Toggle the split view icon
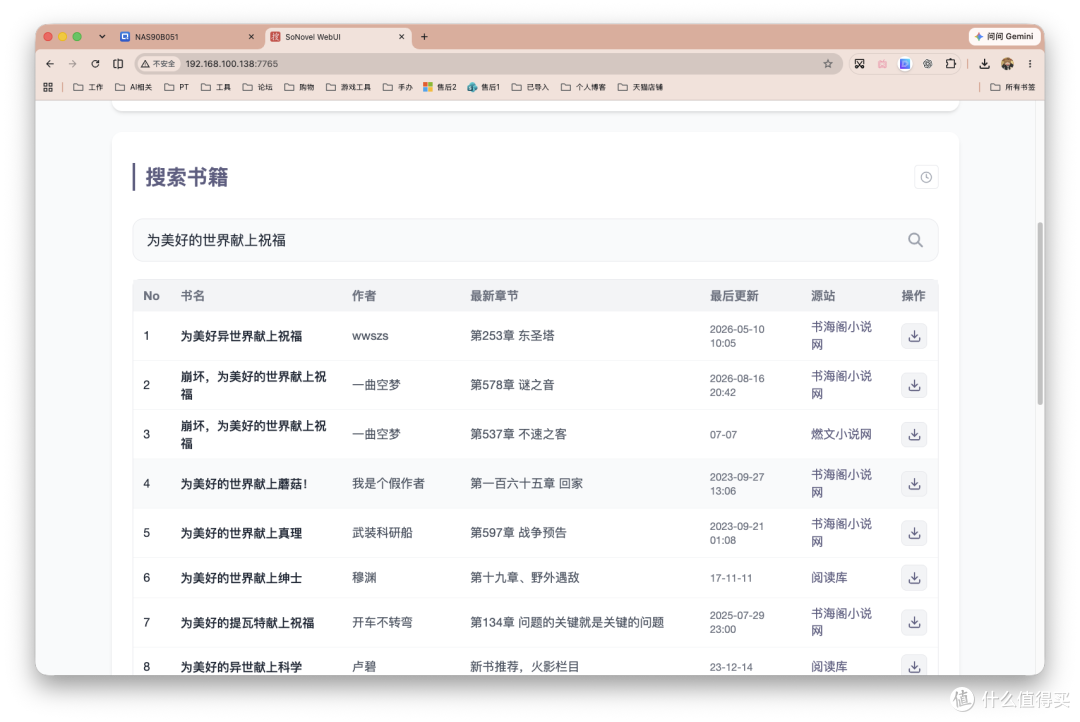This screenshot has width=1080, height=722. pyautogui.click(x=118, y=63)
